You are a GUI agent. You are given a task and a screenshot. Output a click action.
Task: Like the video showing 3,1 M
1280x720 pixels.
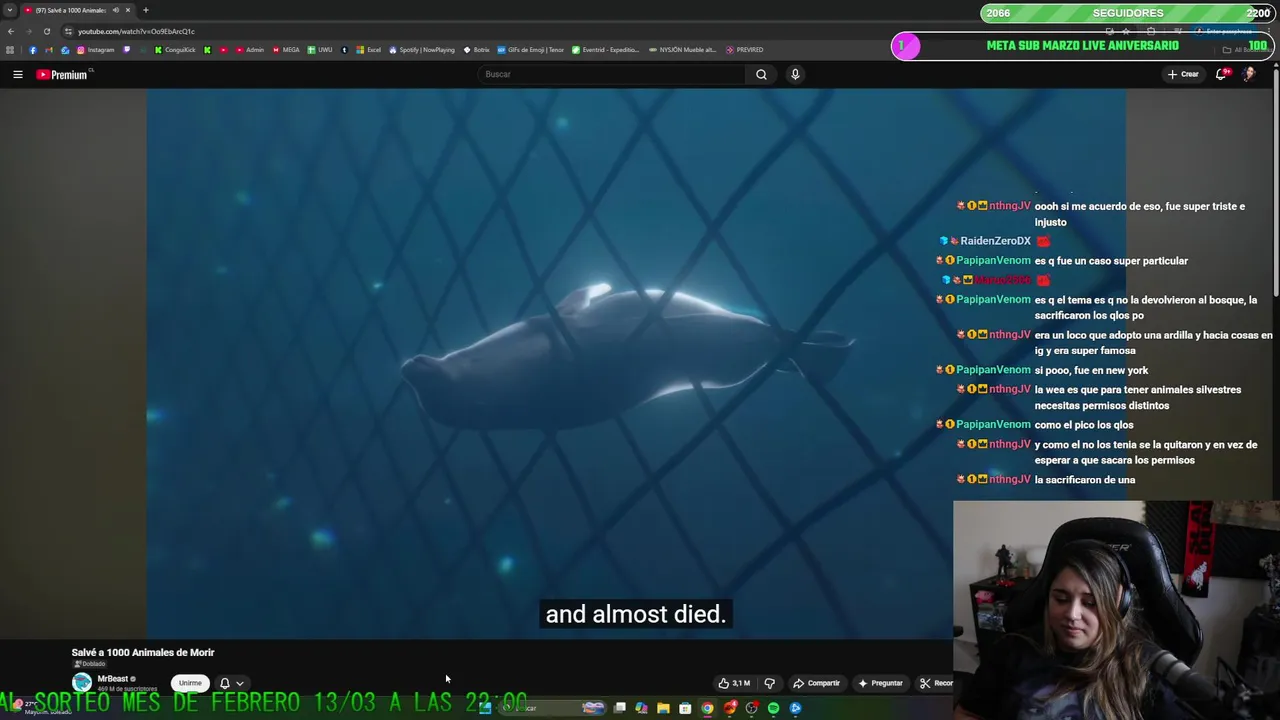(x=734, y=683)
